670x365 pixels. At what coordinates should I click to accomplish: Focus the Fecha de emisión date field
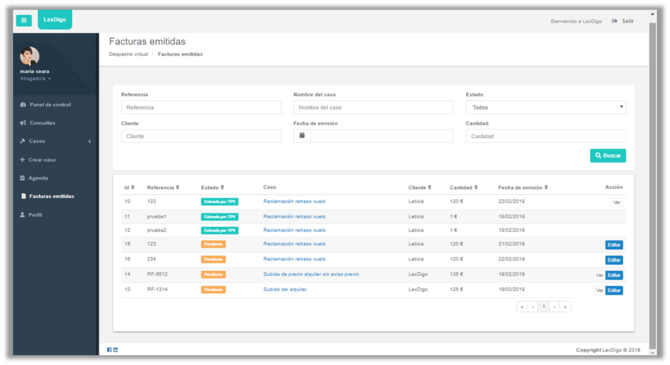click(382, 136)
